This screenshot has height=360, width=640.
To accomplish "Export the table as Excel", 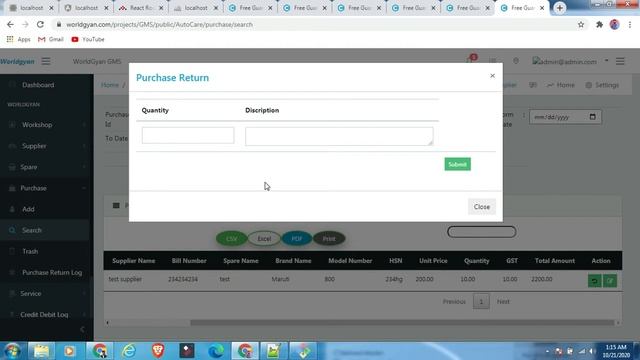I will (x=264, y=239).
